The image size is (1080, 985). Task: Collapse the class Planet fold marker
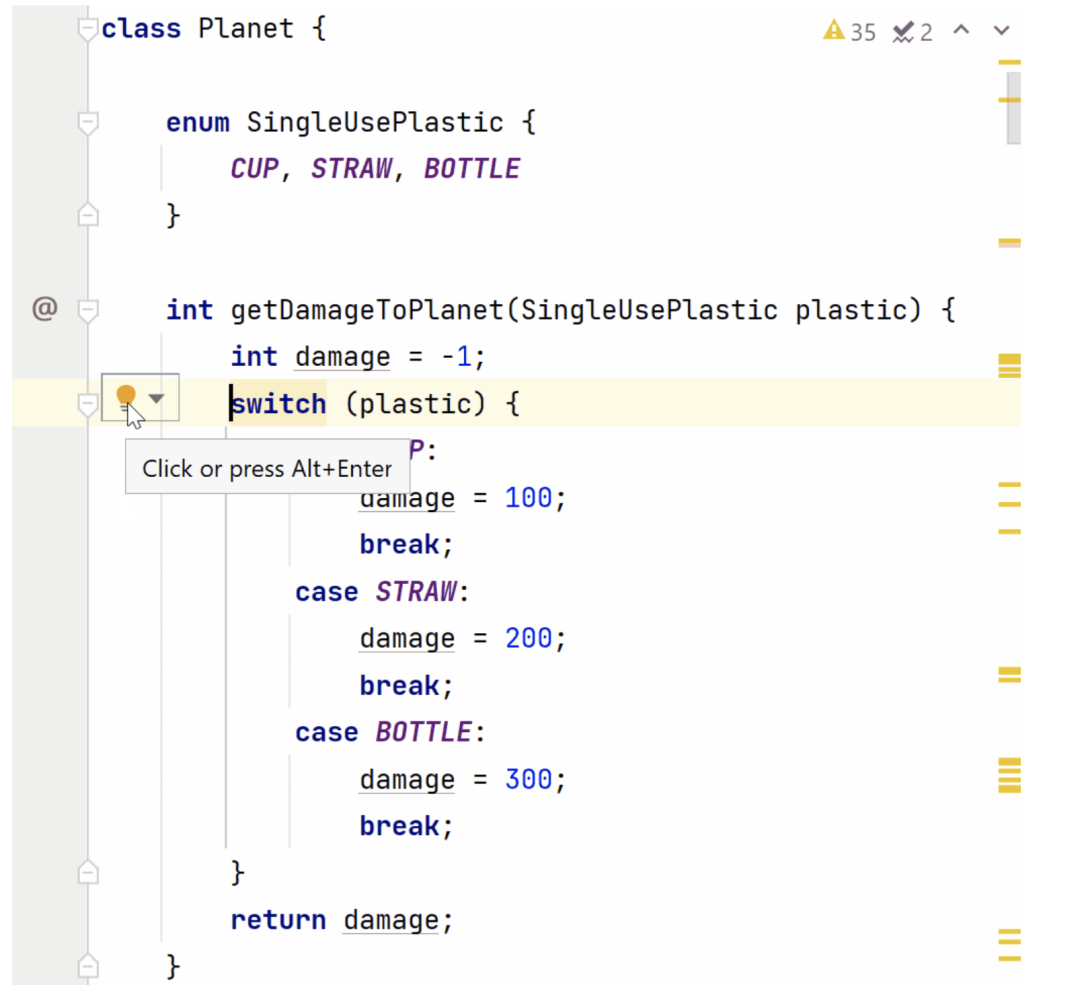(x=88, y=29)
